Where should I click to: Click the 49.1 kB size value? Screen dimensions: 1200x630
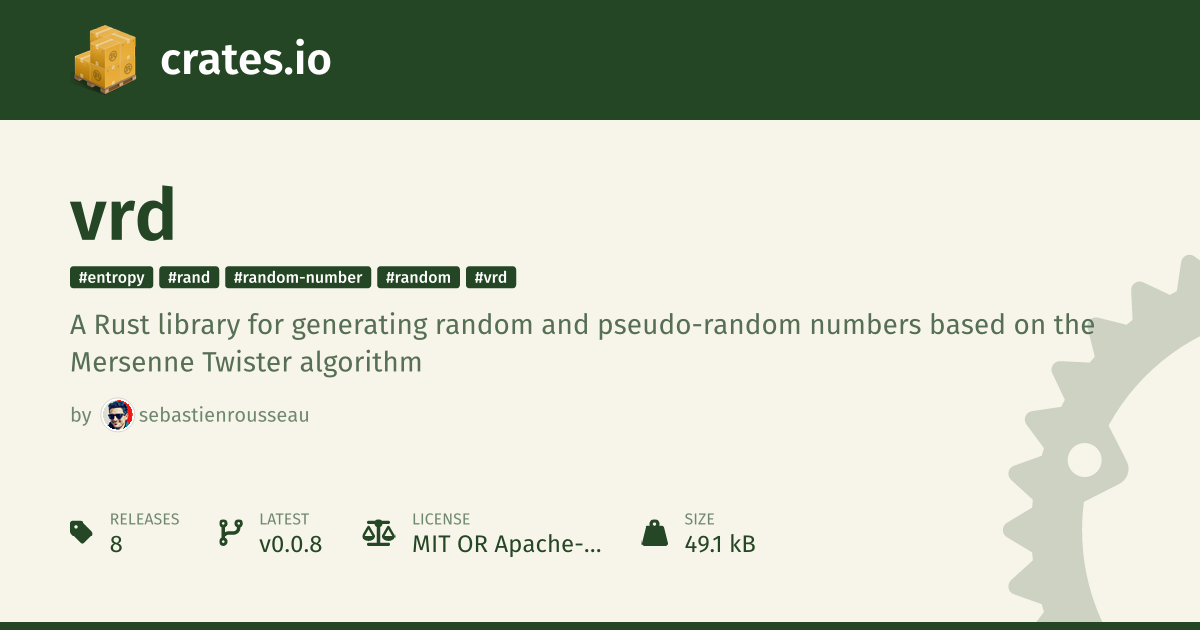pyautogui.click(x=720, y=545)
